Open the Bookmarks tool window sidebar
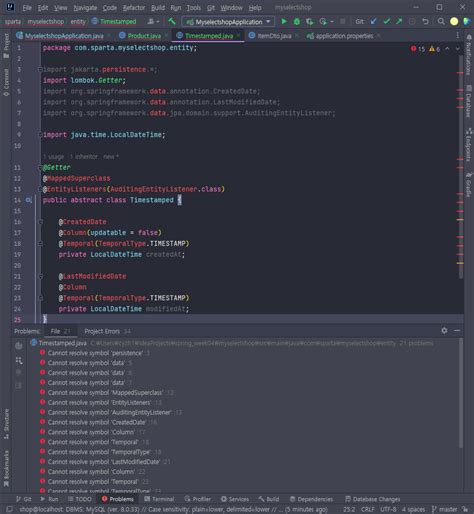This screenshot has width=474, height=514. tap(6, 468)
